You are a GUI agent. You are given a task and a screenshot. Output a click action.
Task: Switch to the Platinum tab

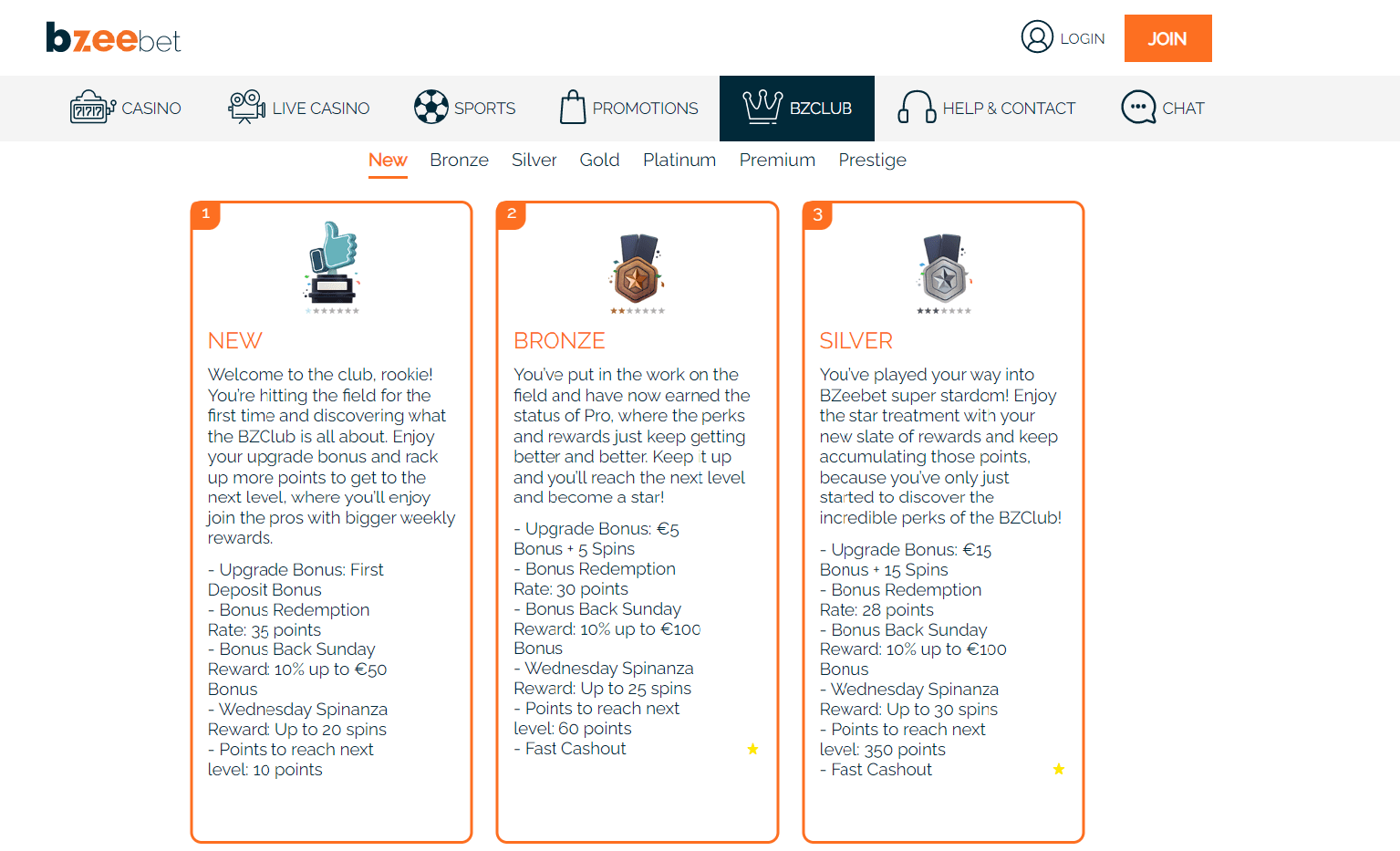coord(679,161)
